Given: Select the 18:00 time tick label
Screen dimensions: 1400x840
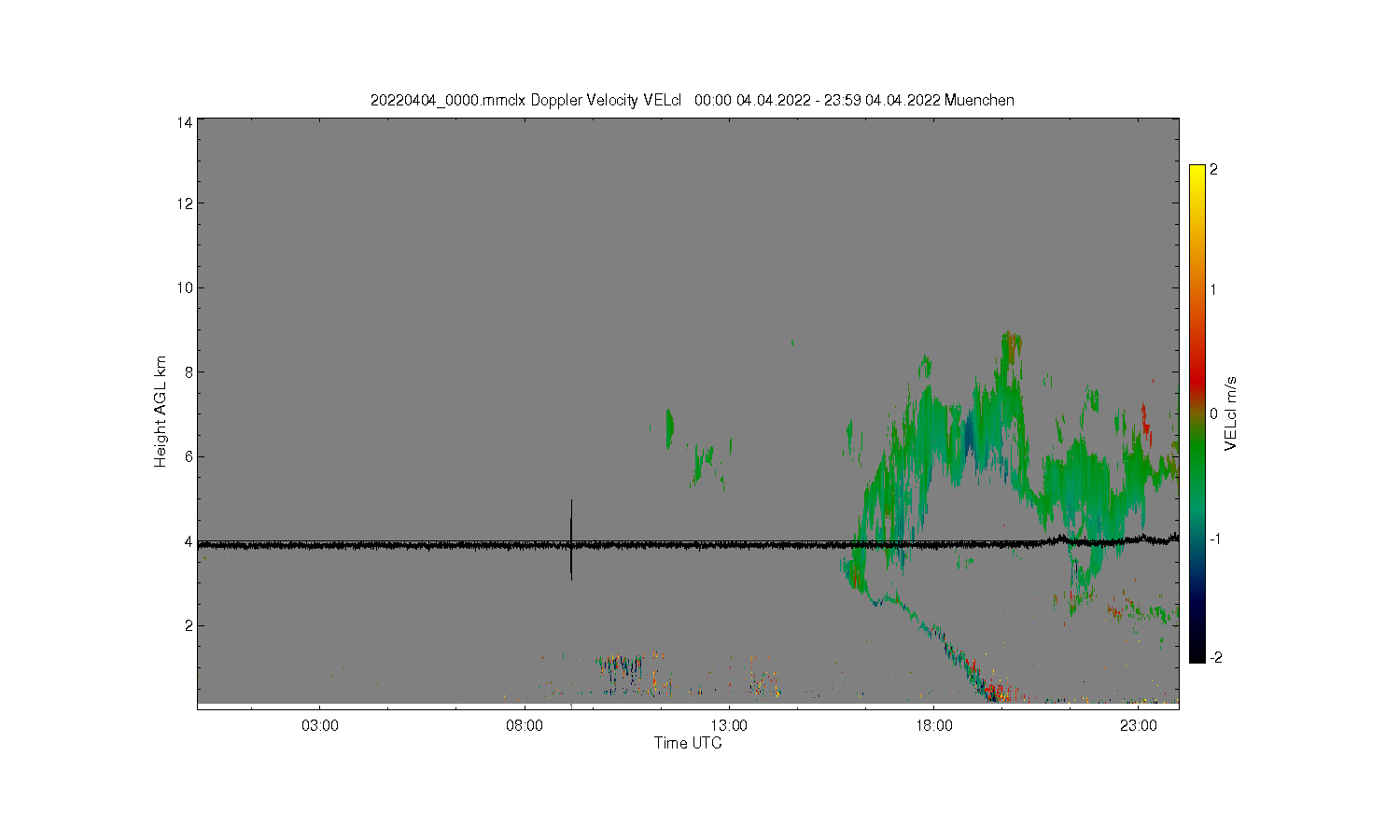Looking at the screenshot, I should tap(934, 725).
